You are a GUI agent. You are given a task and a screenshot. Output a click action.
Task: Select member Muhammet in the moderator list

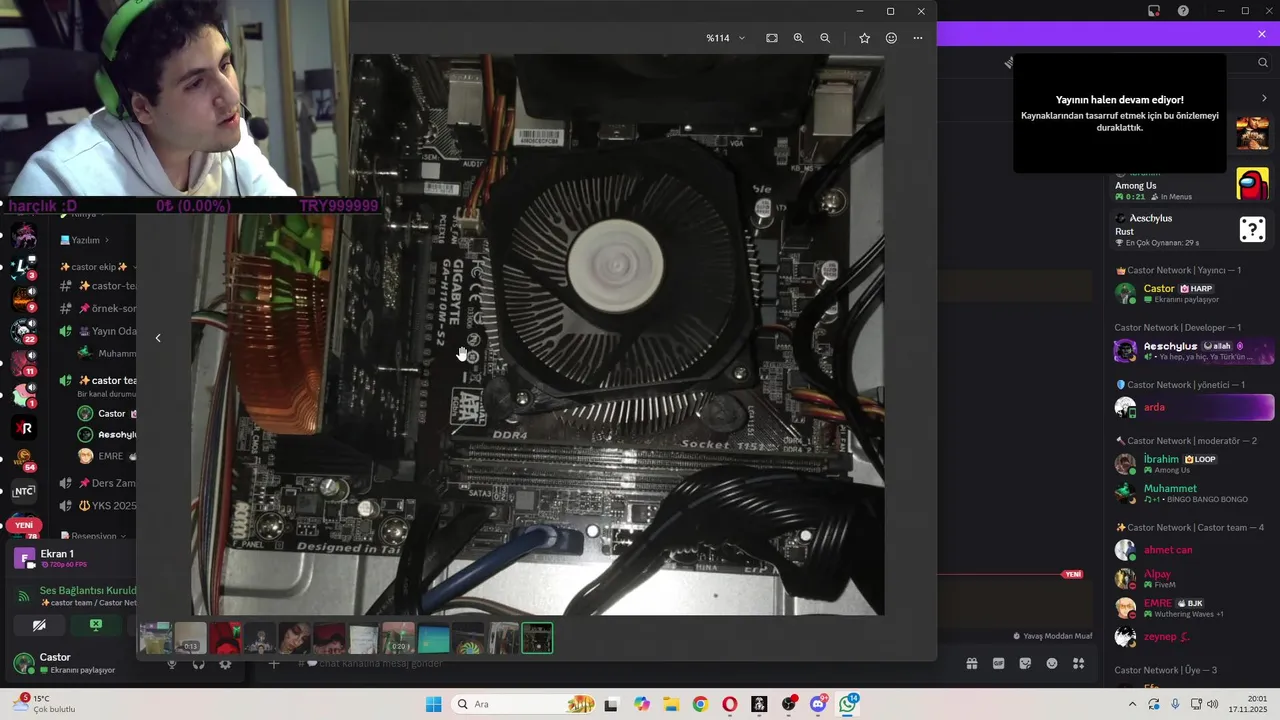tap(1192, 493)
